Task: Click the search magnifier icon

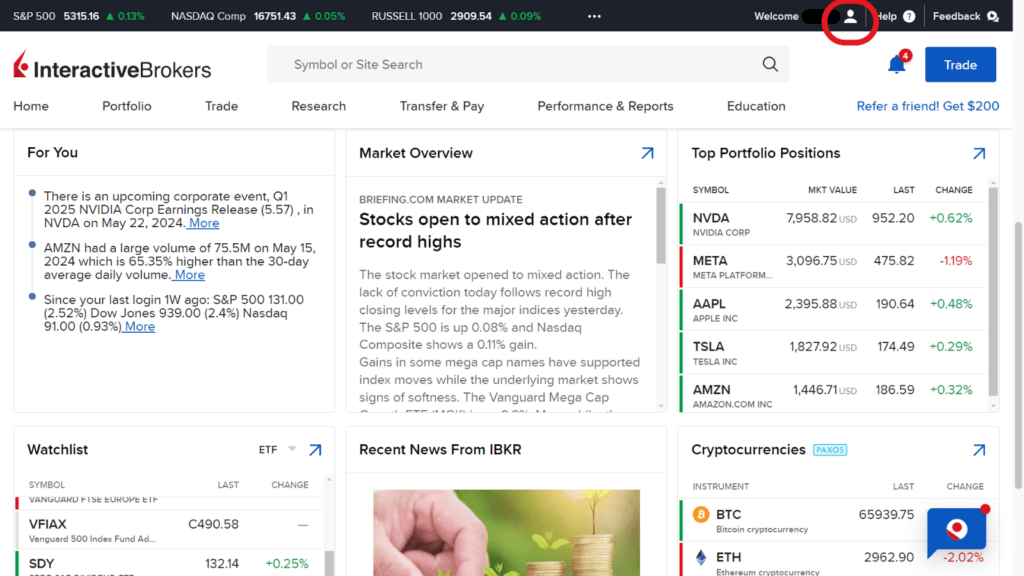Action: [x=769, y=63]
